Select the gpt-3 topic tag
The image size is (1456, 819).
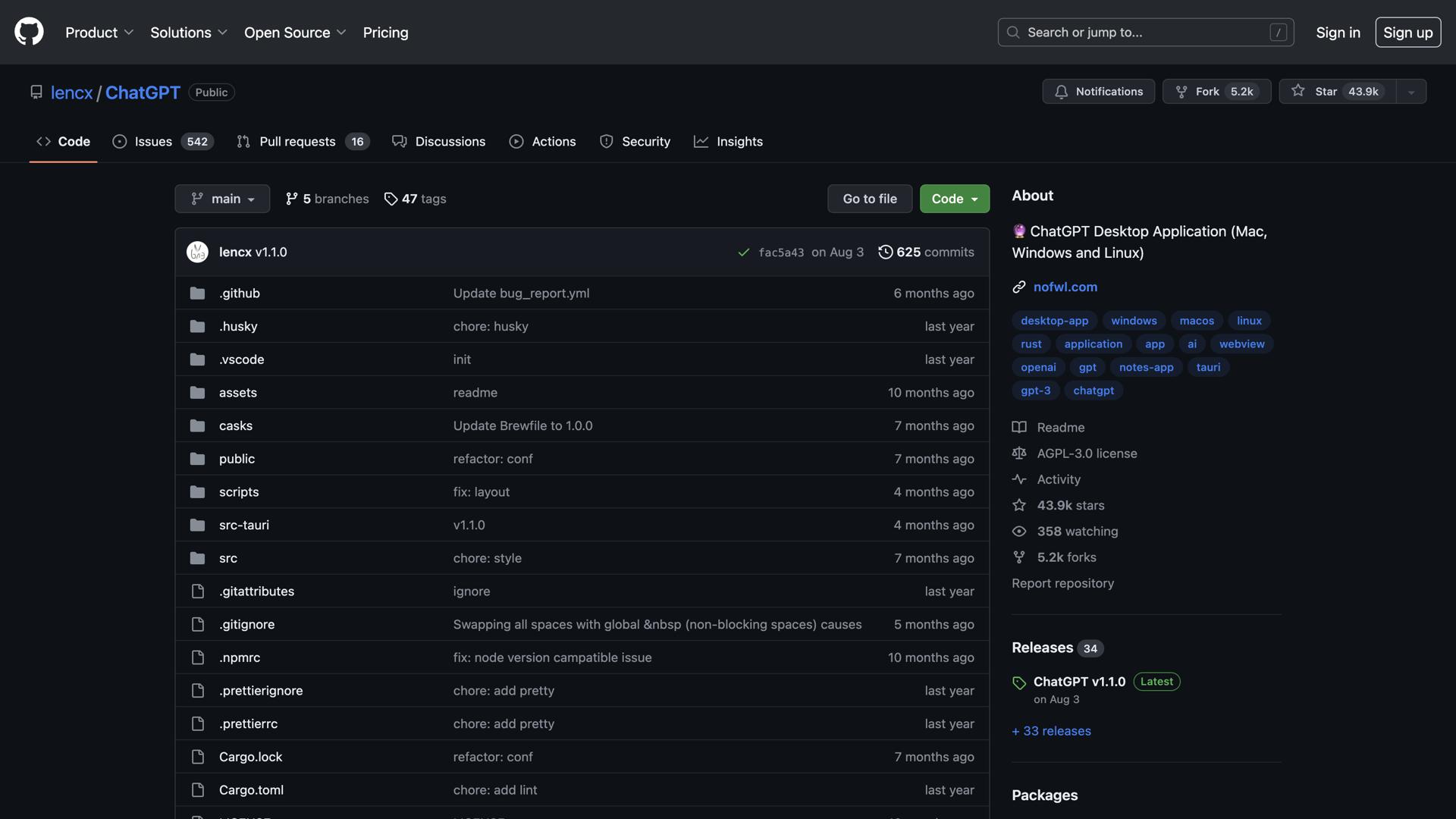1035,390
